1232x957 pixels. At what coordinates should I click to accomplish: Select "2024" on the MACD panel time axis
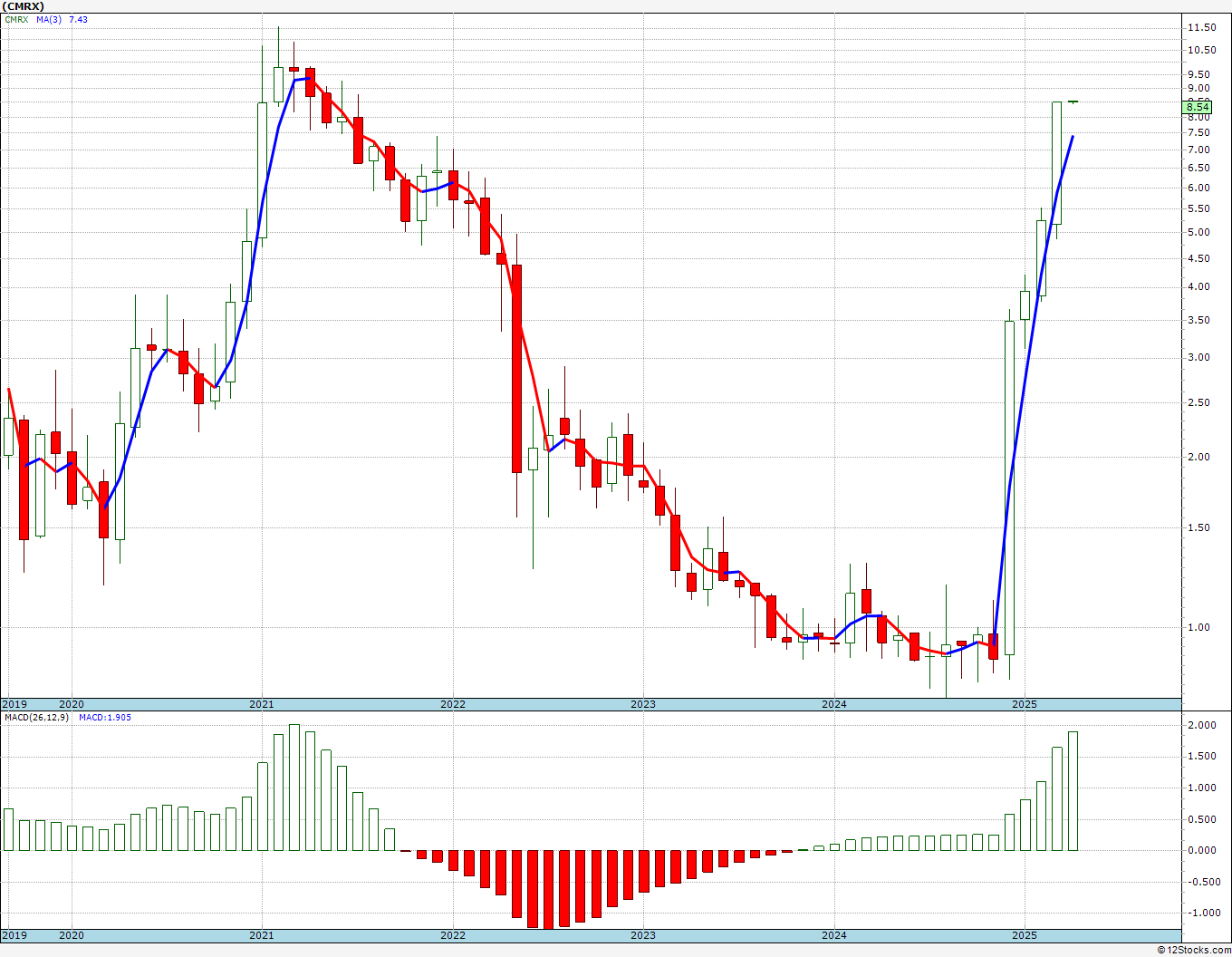click(x=833, y=935)
